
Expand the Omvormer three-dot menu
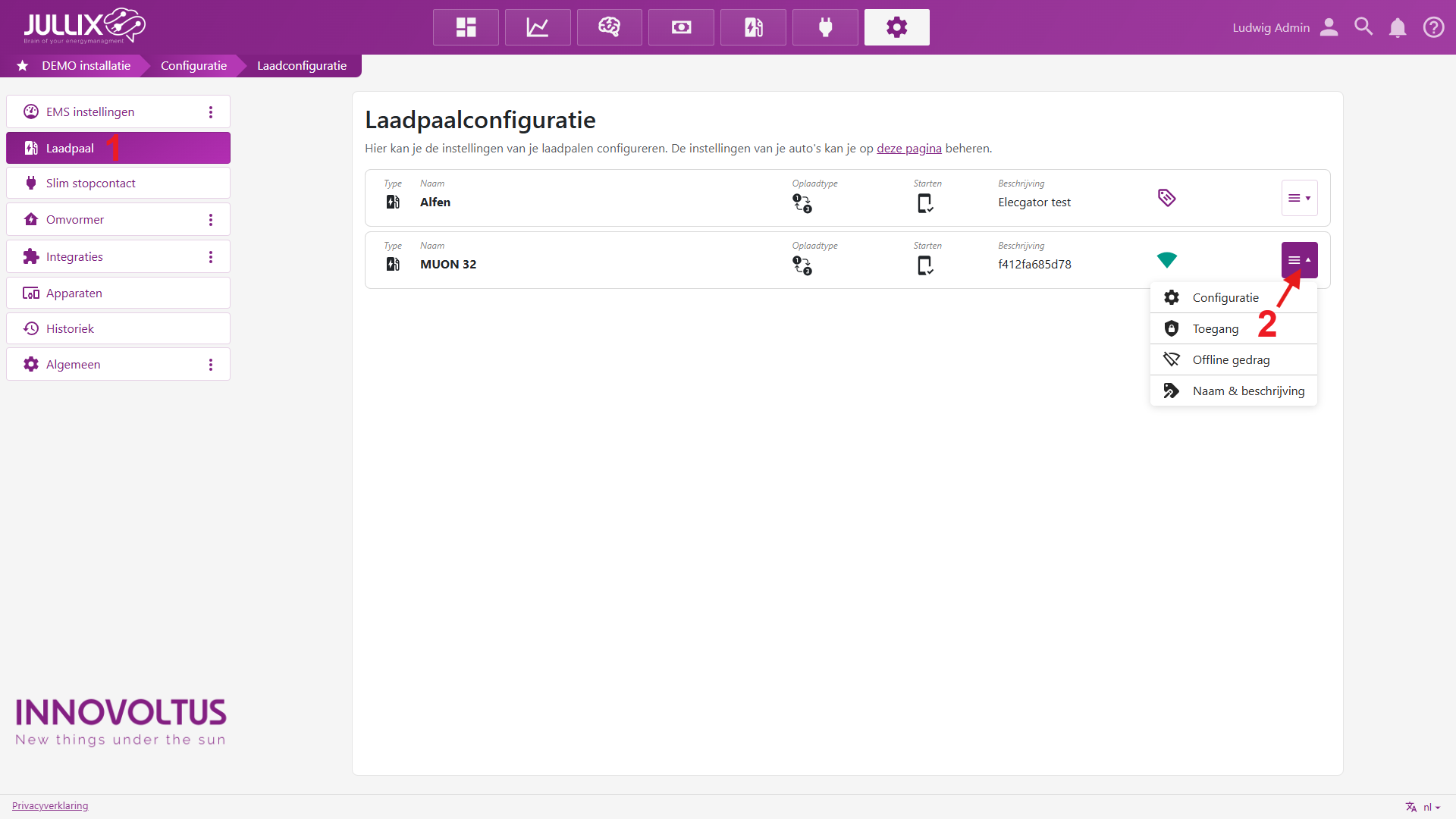[x=211, y=220]
